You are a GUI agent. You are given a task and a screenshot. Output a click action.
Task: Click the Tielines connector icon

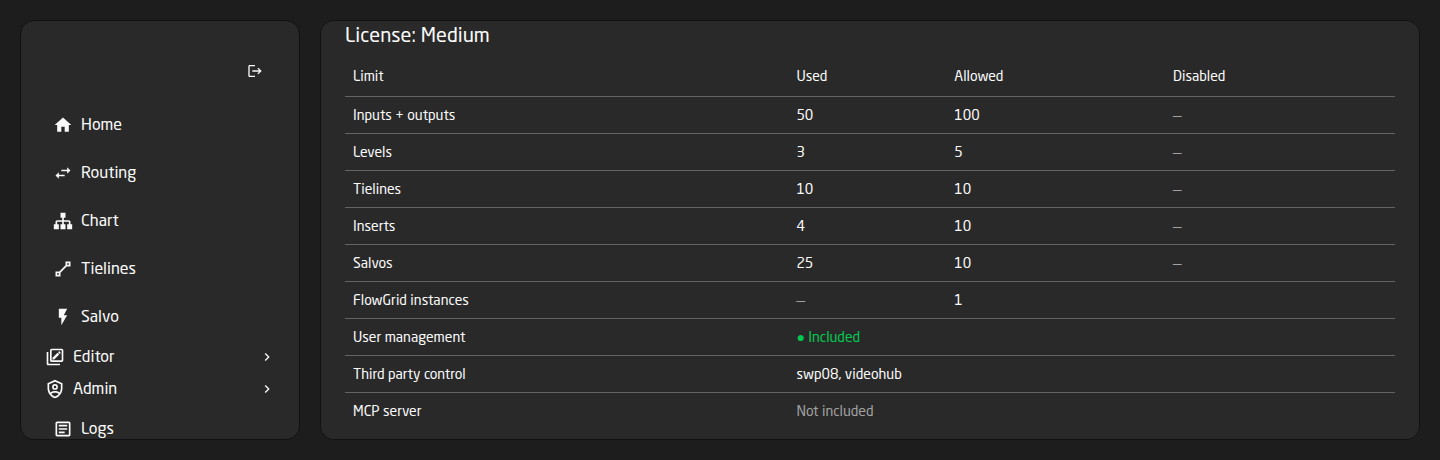click(x=63, y=269)
